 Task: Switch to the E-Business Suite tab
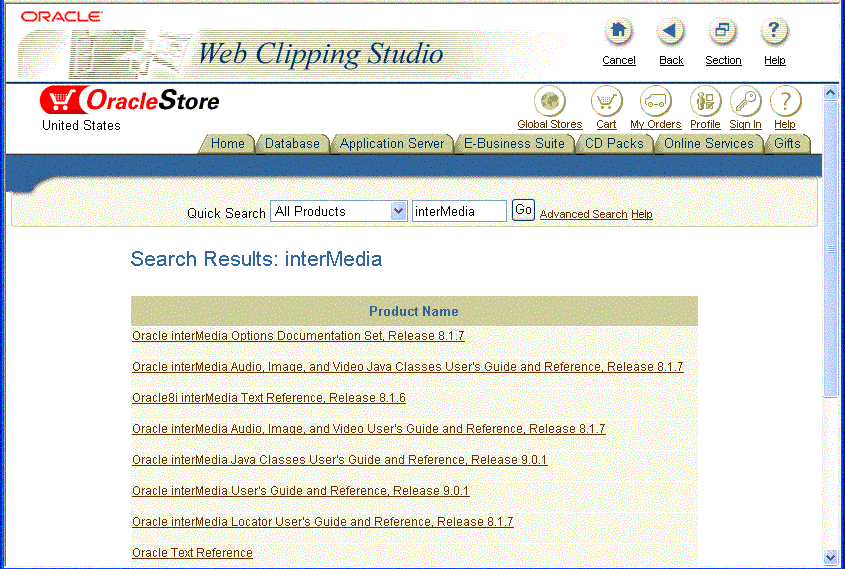coord(514,144)
